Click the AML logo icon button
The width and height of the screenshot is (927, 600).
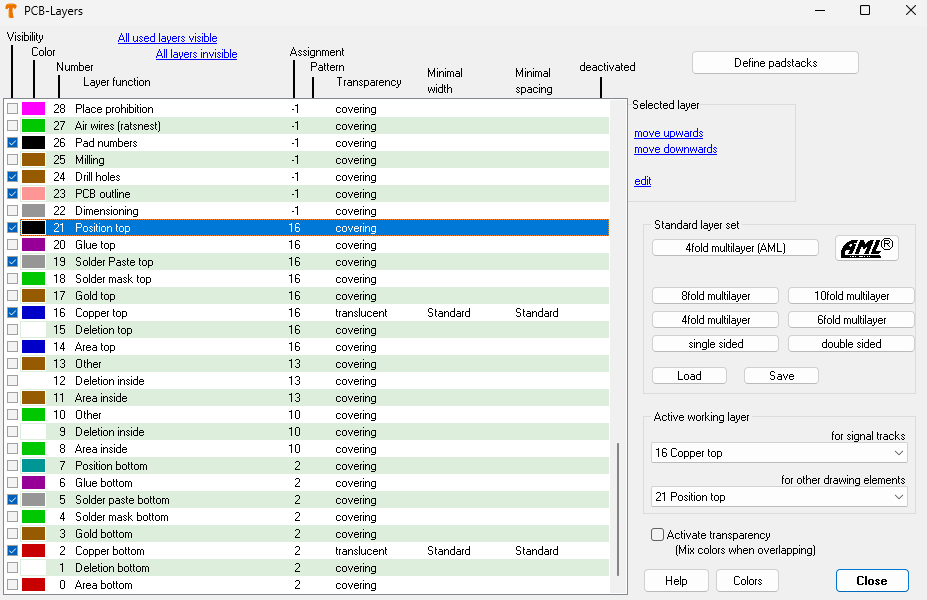866,248
